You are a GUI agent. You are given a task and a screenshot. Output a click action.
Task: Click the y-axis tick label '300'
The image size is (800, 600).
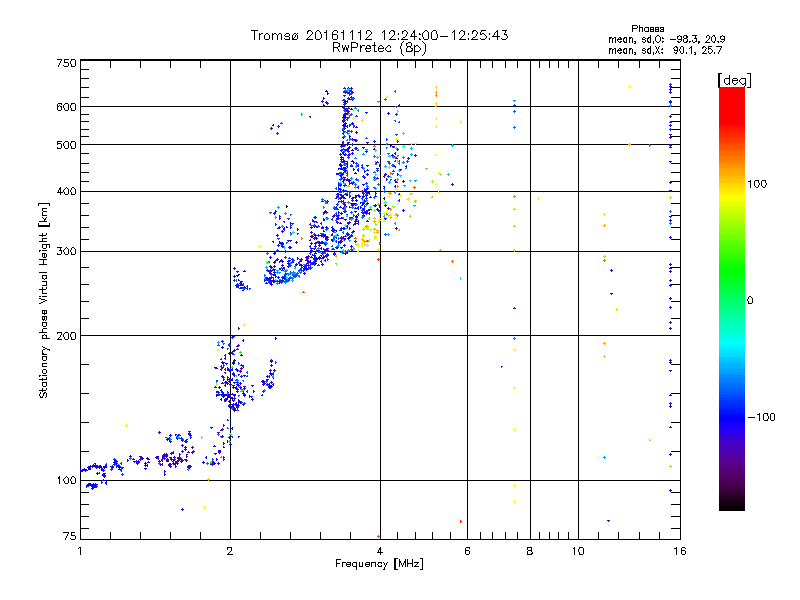[66, 251]
